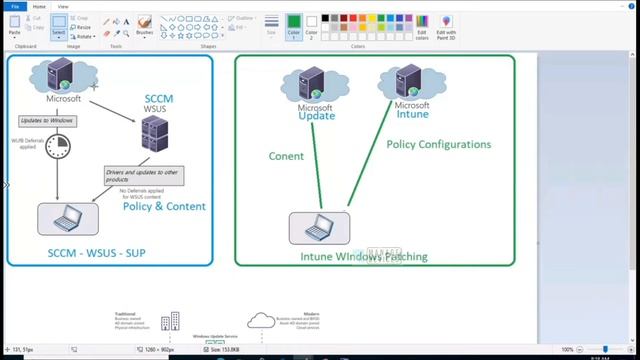640x360 pixels.
Task: Click the 'Policy & Content' text
Action: (164, 207)
